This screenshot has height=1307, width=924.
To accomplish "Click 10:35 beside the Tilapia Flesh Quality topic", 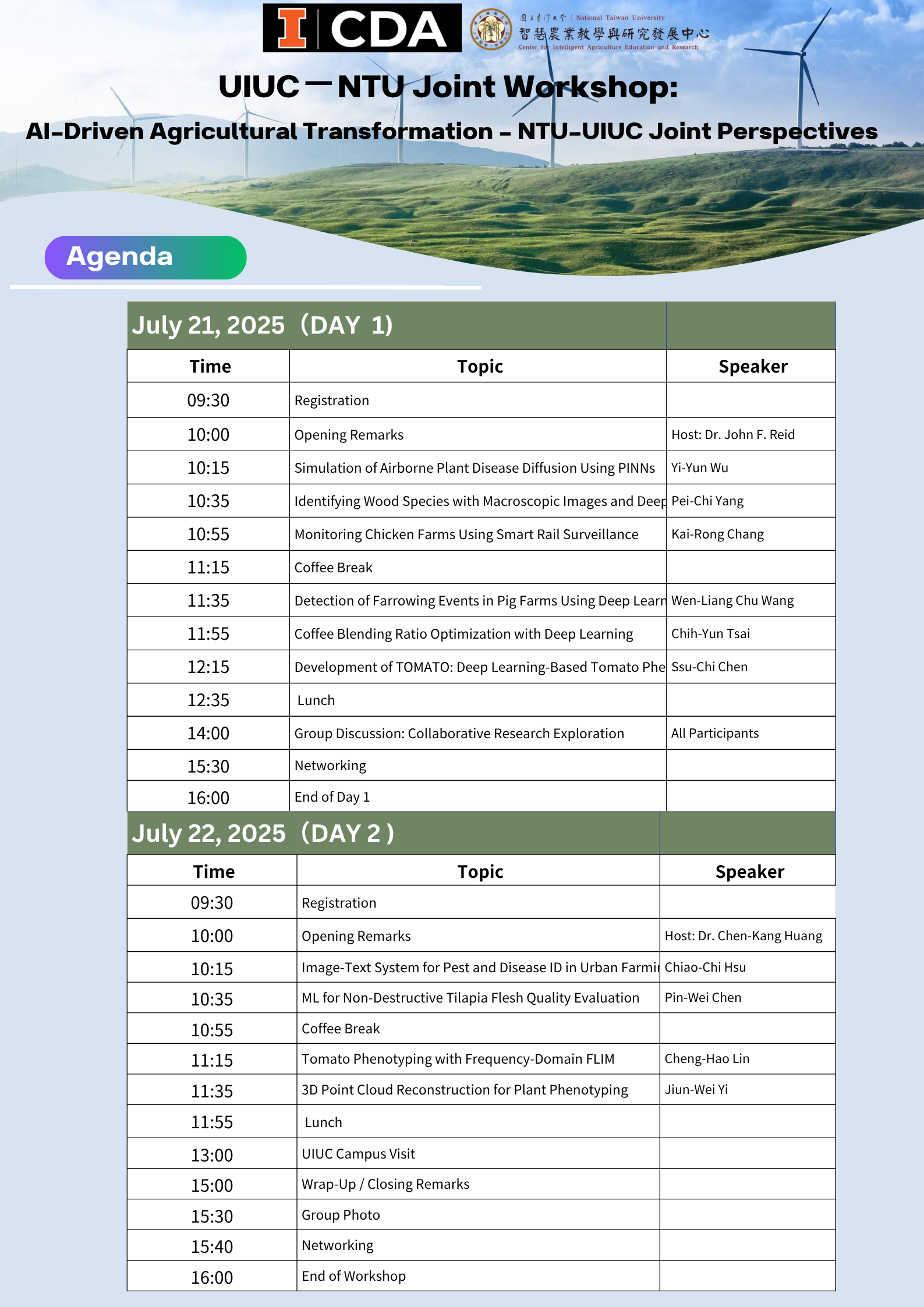I will pyautogui.click(x=212, y=999).
